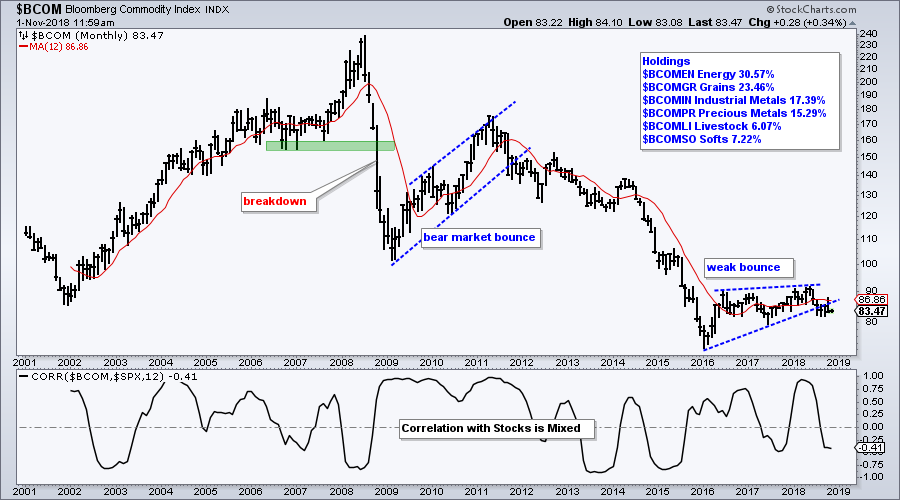Image resolution: width=900 pixels, height=500 pixels.
Task: Click the $BCOMEN Energy 30.57% line
Action: click(708, 74)
